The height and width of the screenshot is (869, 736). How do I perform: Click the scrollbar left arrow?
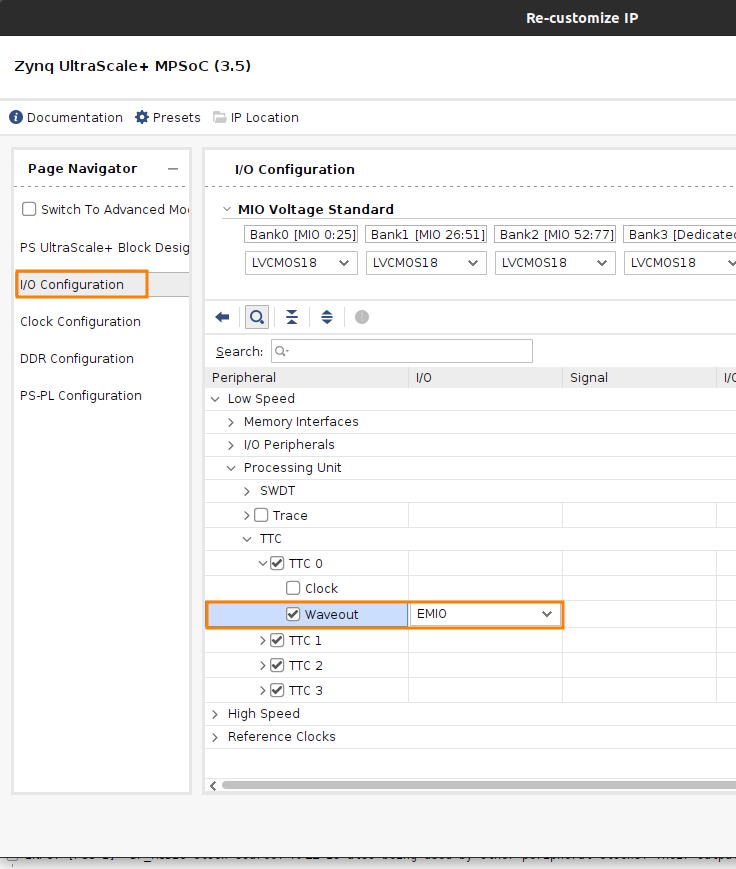tap(213, 785)
